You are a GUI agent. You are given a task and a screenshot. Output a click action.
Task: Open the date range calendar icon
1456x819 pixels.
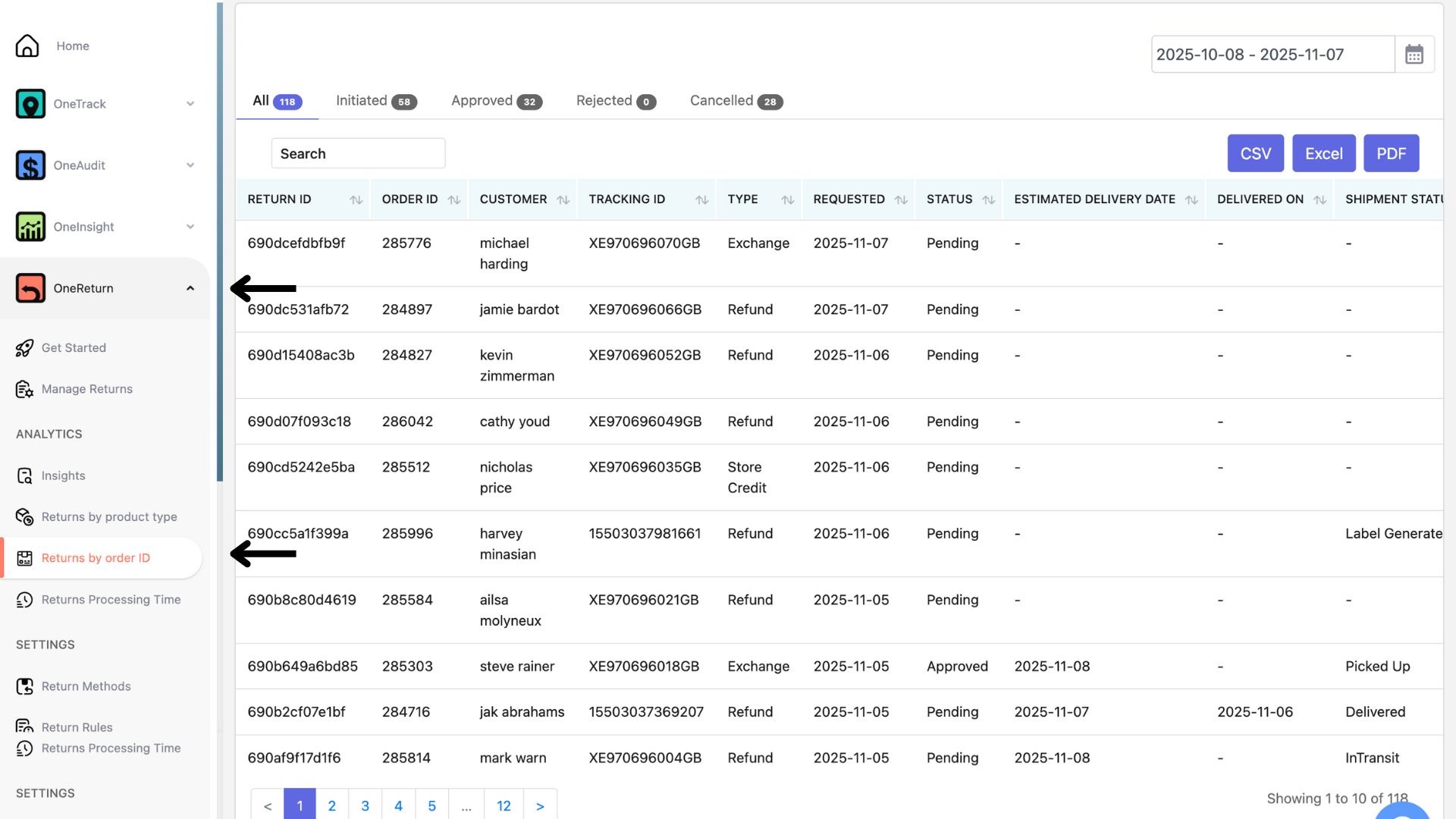(1414, 55)
